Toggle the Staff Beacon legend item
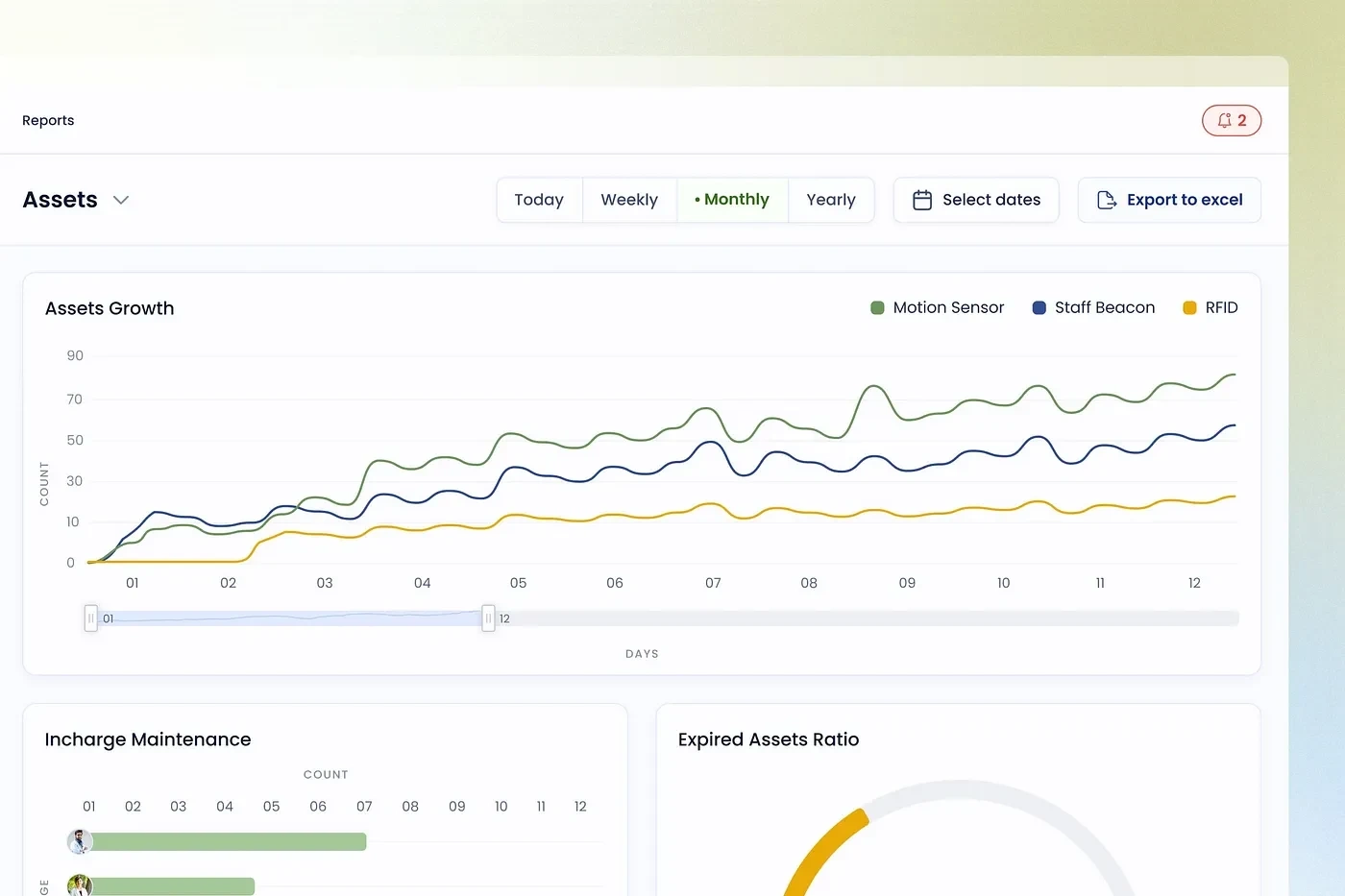 [1093, 307]
